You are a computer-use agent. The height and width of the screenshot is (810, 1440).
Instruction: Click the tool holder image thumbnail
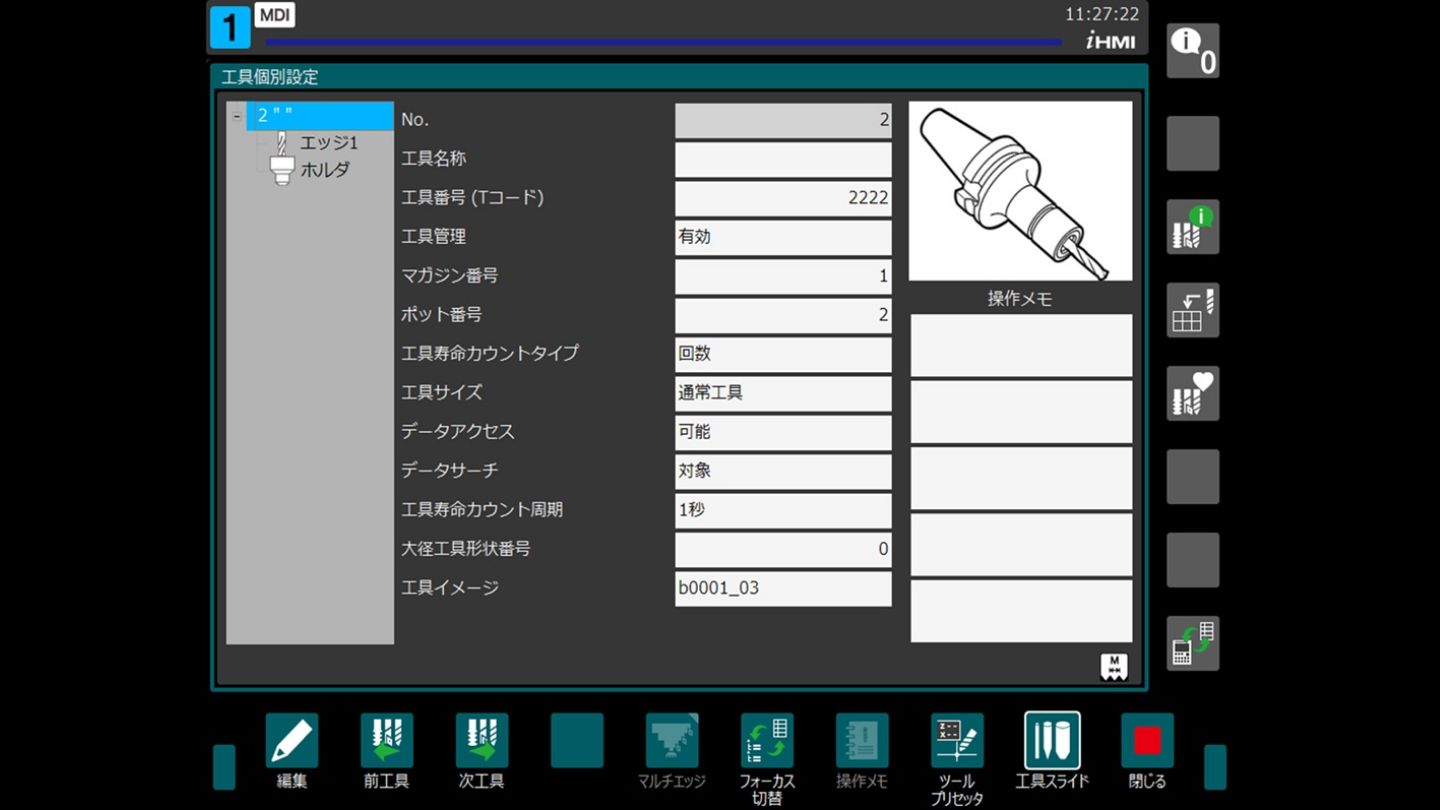(x=1020, y=191)
